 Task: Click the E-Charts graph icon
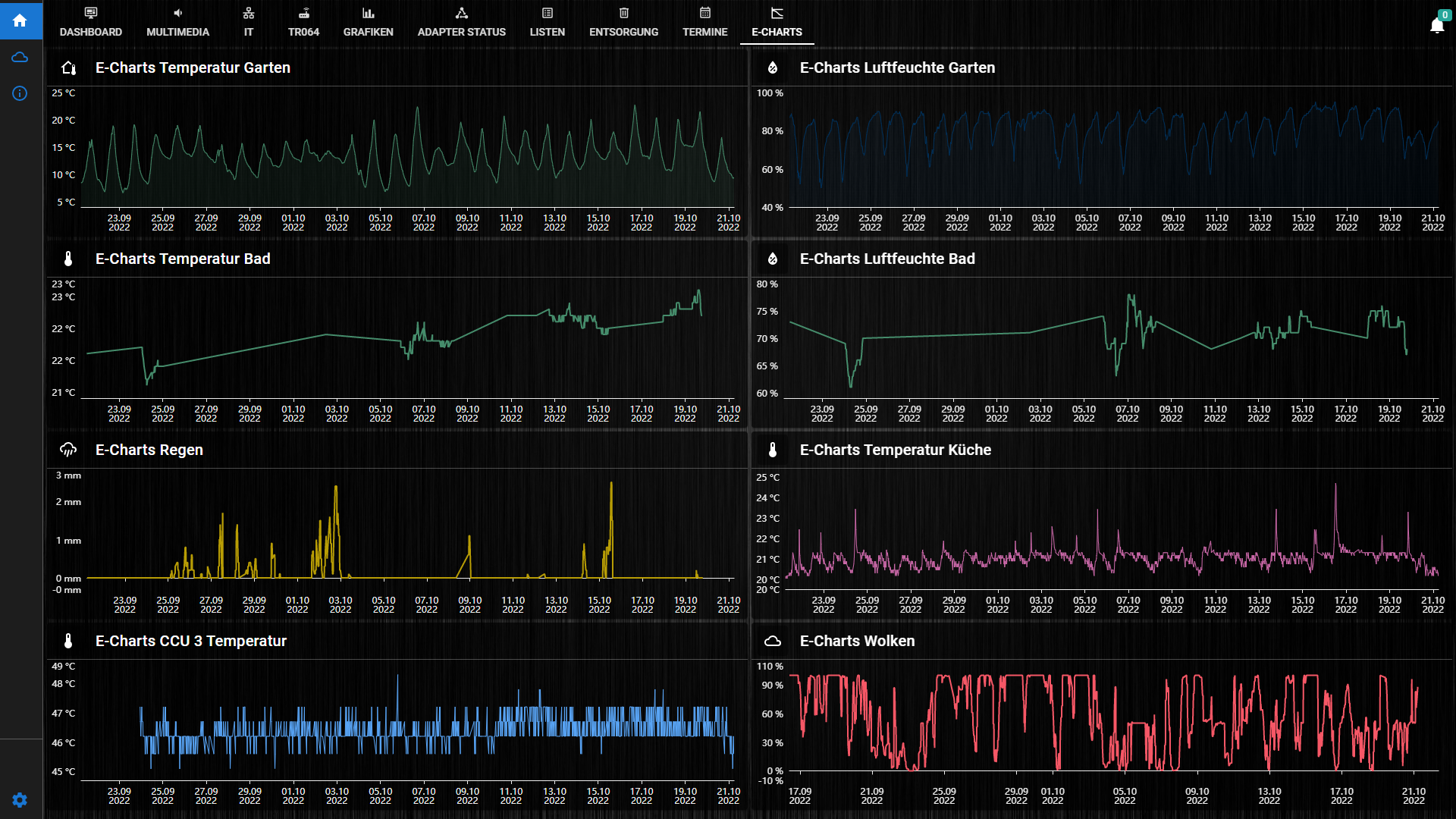coord(777,13)
